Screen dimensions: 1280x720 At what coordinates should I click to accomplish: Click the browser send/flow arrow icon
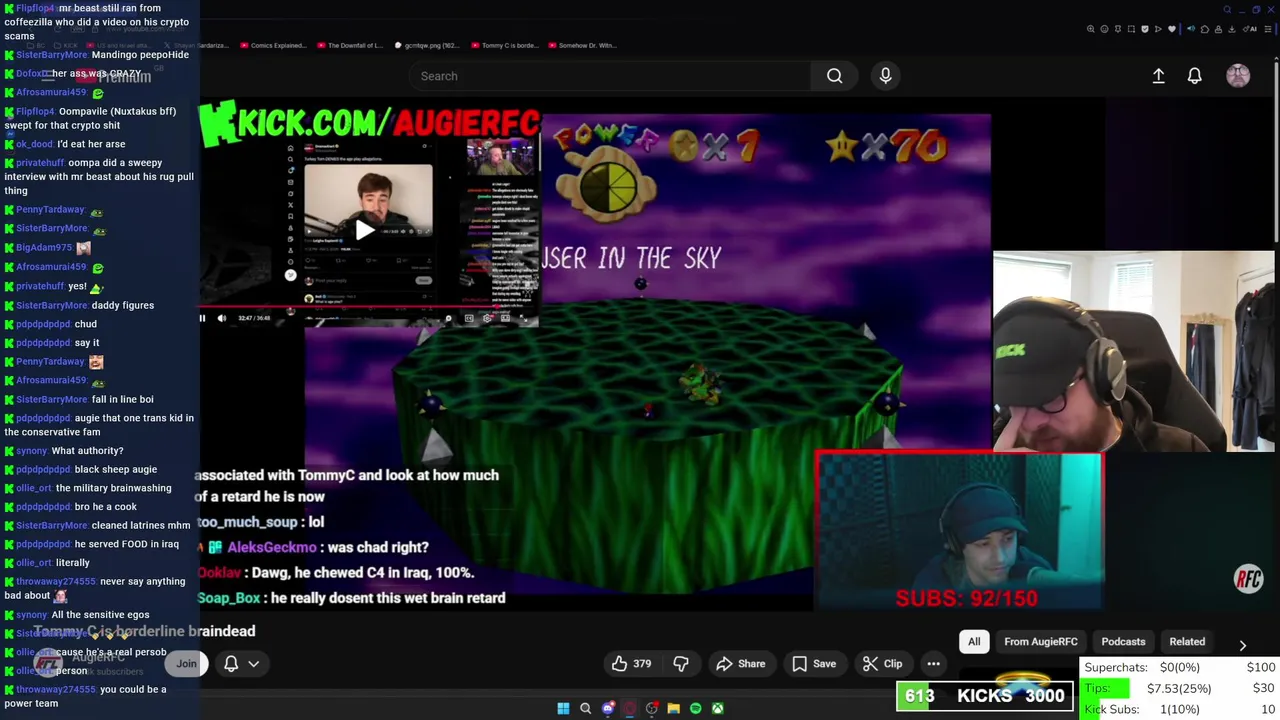(1158, 29)
